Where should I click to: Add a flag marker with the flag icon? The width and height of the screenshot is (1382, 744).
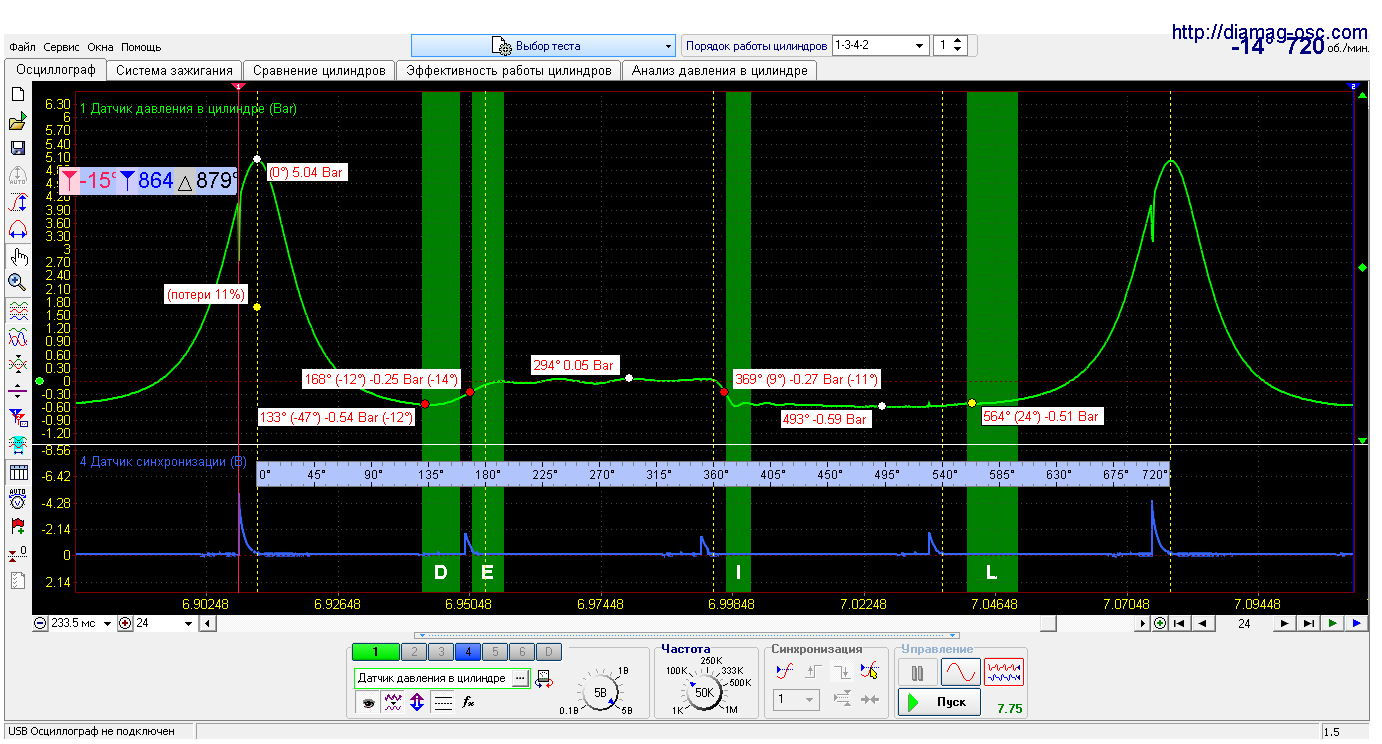[17, 525]
